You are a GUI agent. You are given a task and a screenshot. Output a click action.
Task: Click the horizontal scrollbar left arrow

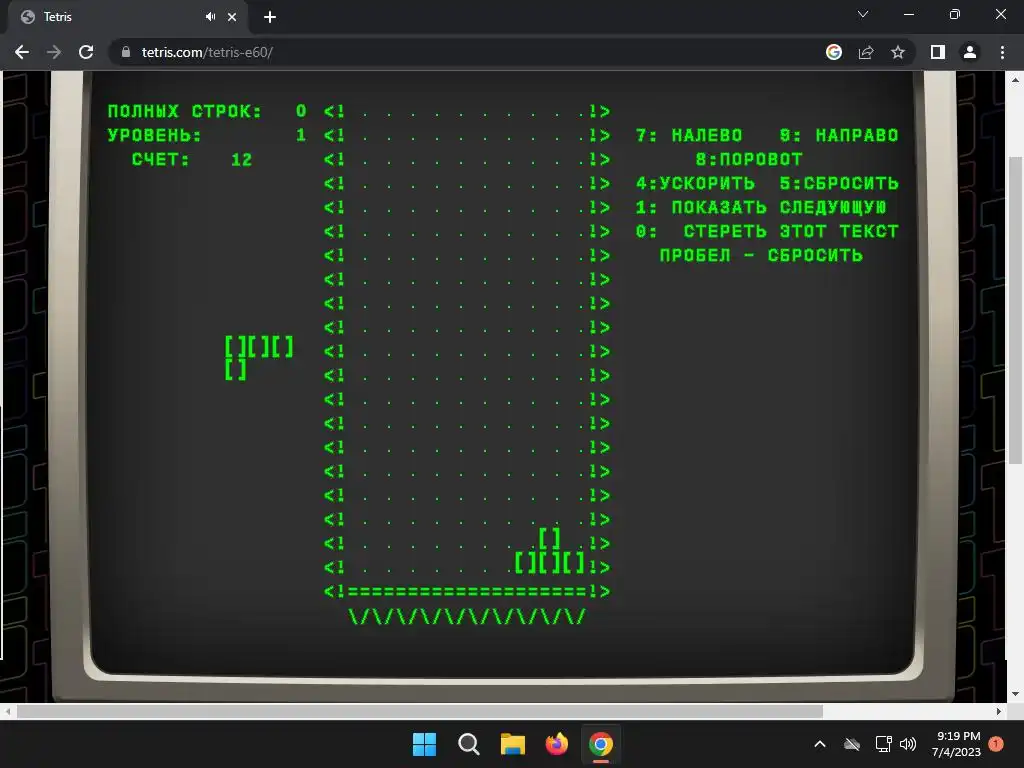(x=7, y=711)
